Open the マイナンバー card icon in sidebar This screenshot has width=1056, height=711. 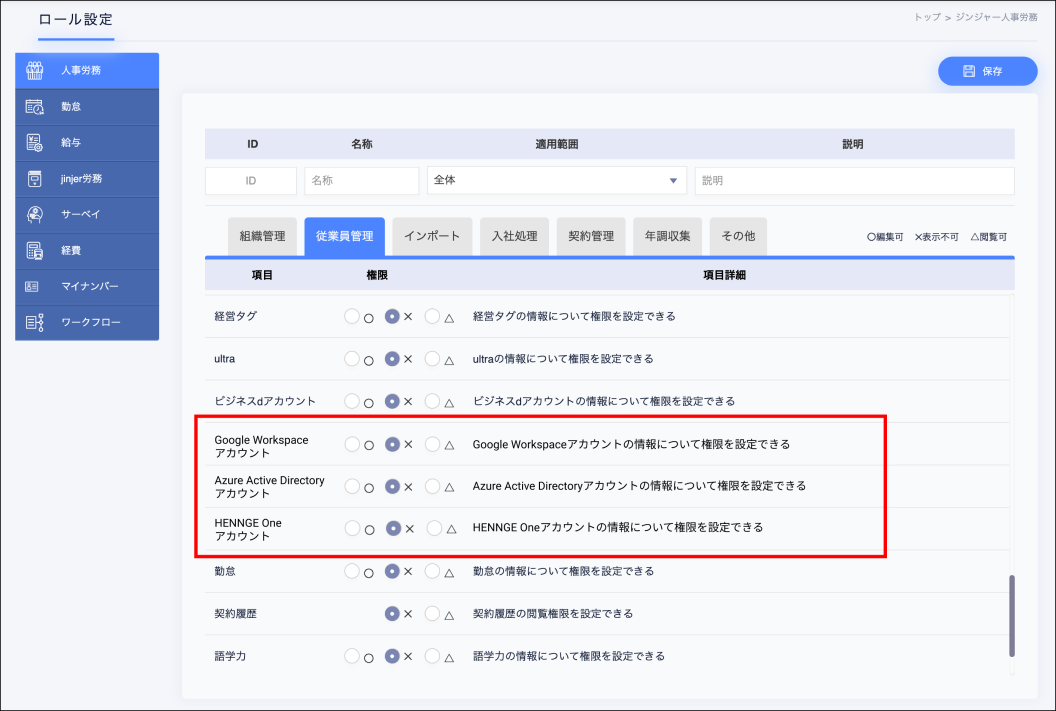pyautogui.click(x=32, y=286)
